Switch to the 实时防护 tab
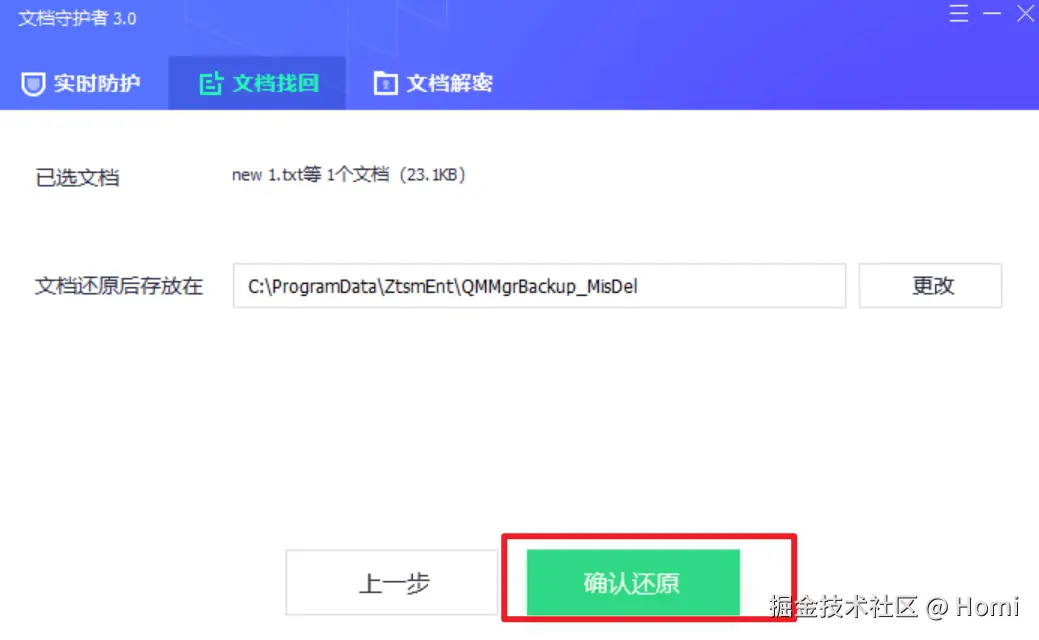This screenshot has width=1039, height=640. click(x=81, y=83)
